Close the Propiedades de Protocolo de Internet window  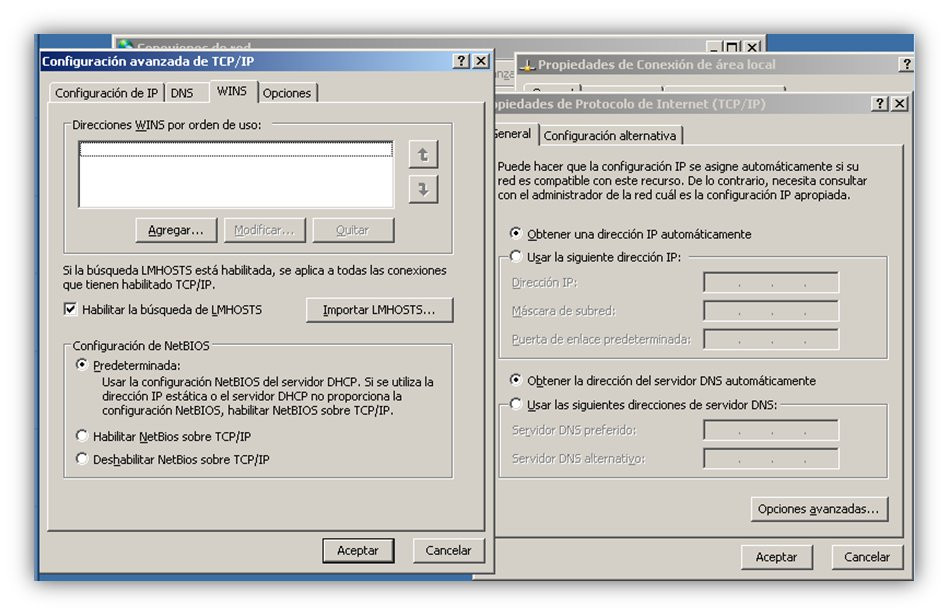coord(899,104)
